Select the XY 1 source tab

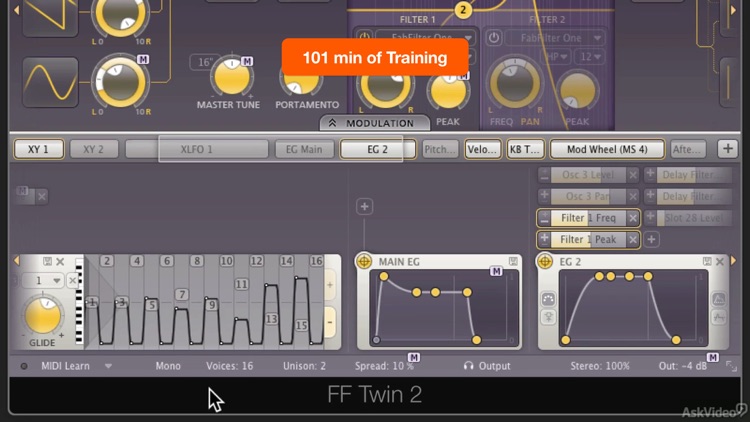point(38,149)
